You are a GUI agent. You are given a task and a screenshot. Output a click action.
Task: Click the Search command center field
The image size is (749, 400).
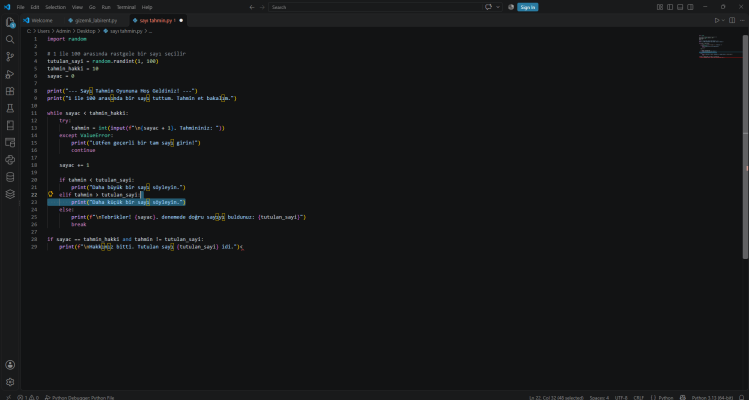(x=375, y=7)
